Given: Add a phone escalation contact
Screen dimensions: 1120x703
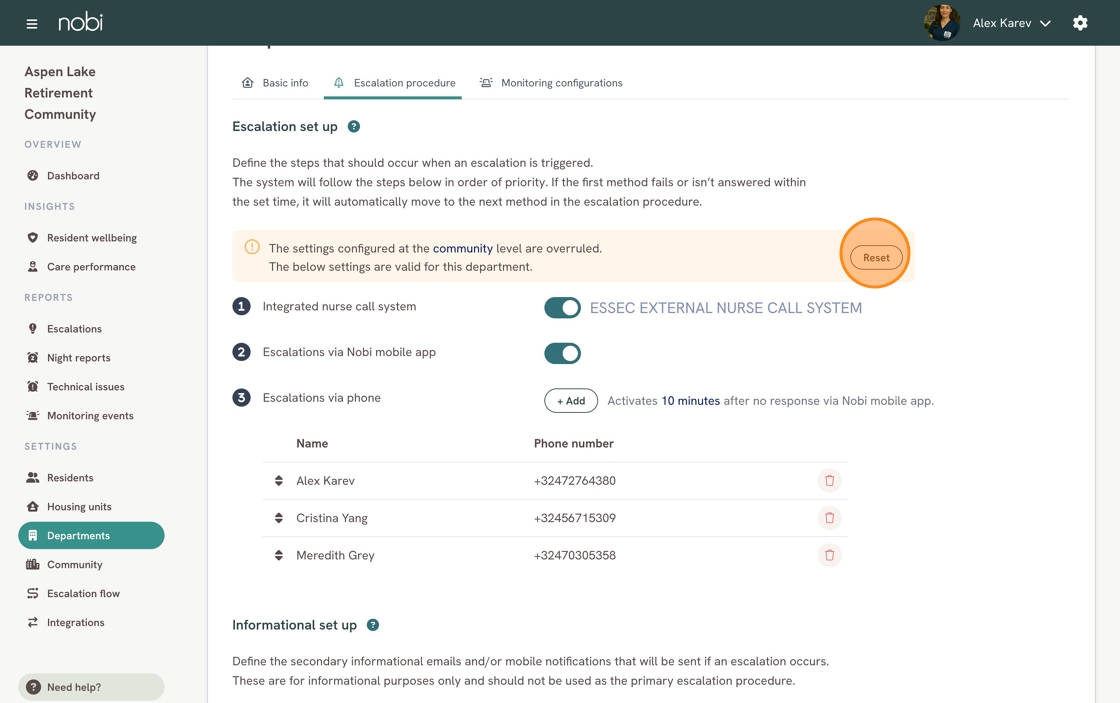Looking at the screenshot, I should coord(571,401).
